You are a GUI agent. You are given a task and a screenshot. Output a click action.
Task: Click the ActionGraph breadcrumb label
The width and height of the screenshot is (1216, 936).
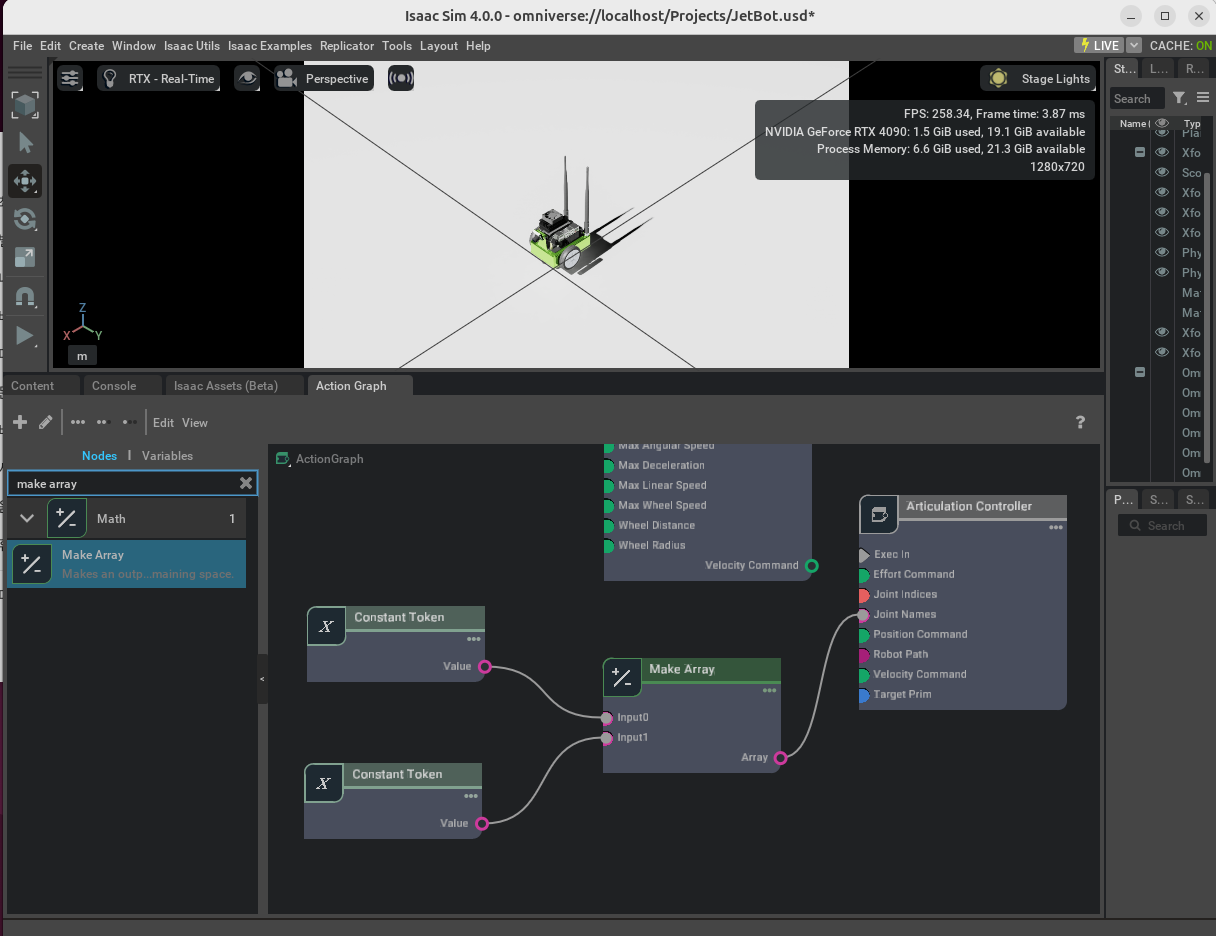[329, 459]
